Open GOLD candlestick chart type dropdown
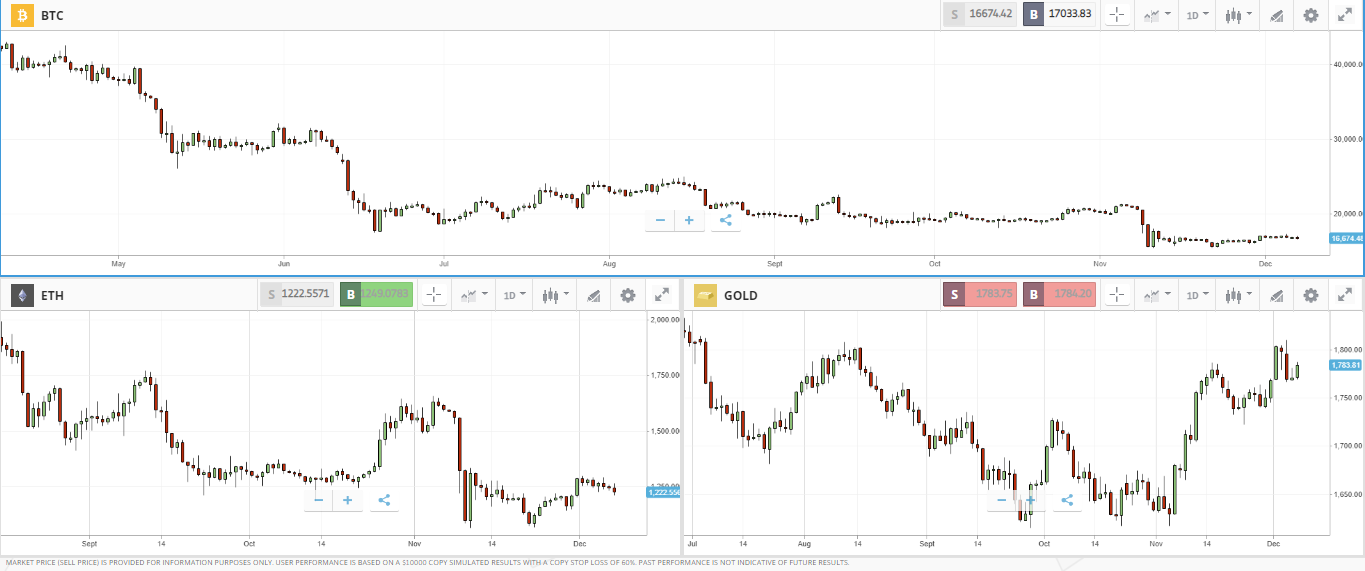The height and width of the screenshot is (571, 1365). pos(1238,295)
